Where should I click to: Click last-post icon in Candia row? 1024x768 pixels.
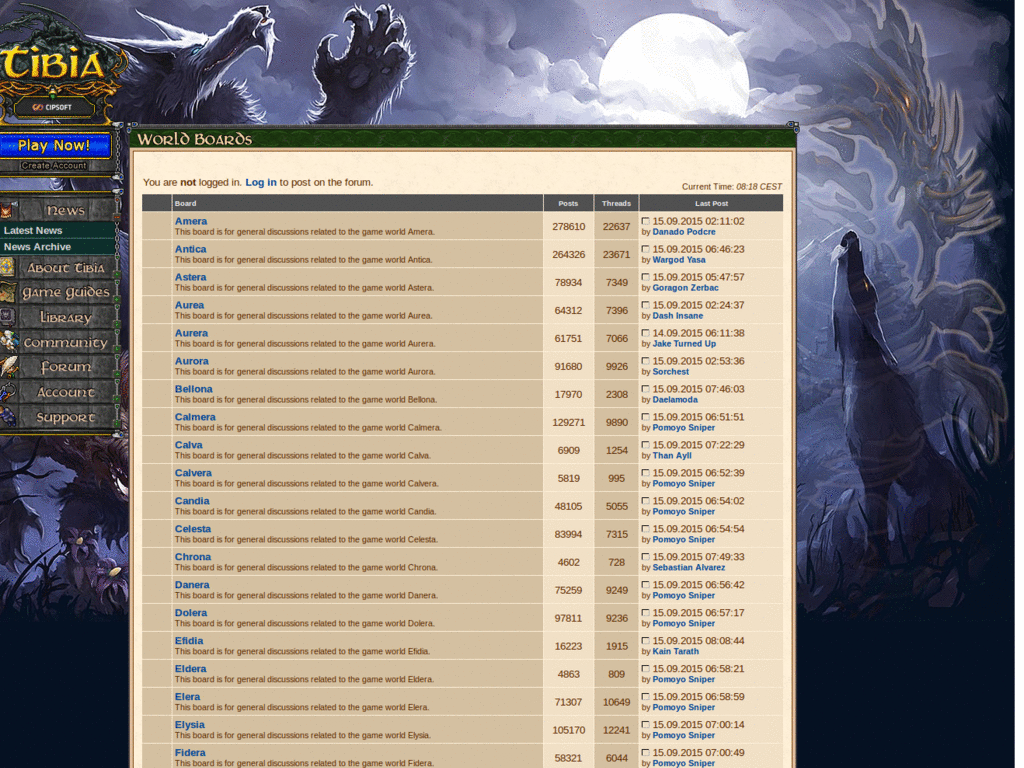[646, 501]
